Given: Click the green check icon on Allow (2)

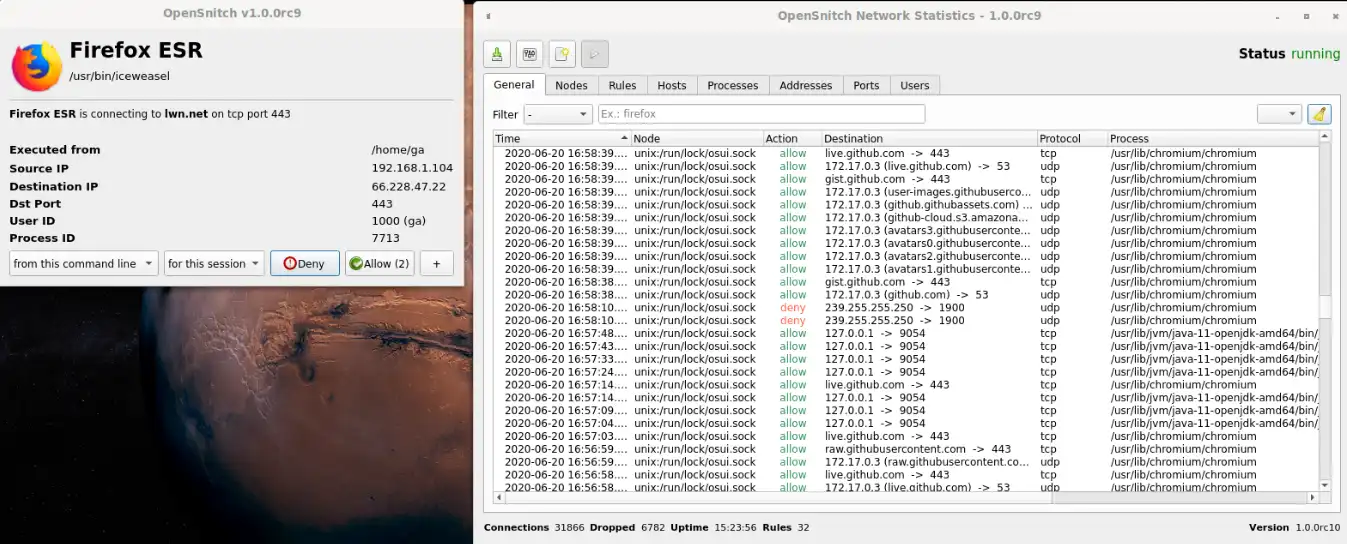Looking at the screenshot, I should [356, 264].
